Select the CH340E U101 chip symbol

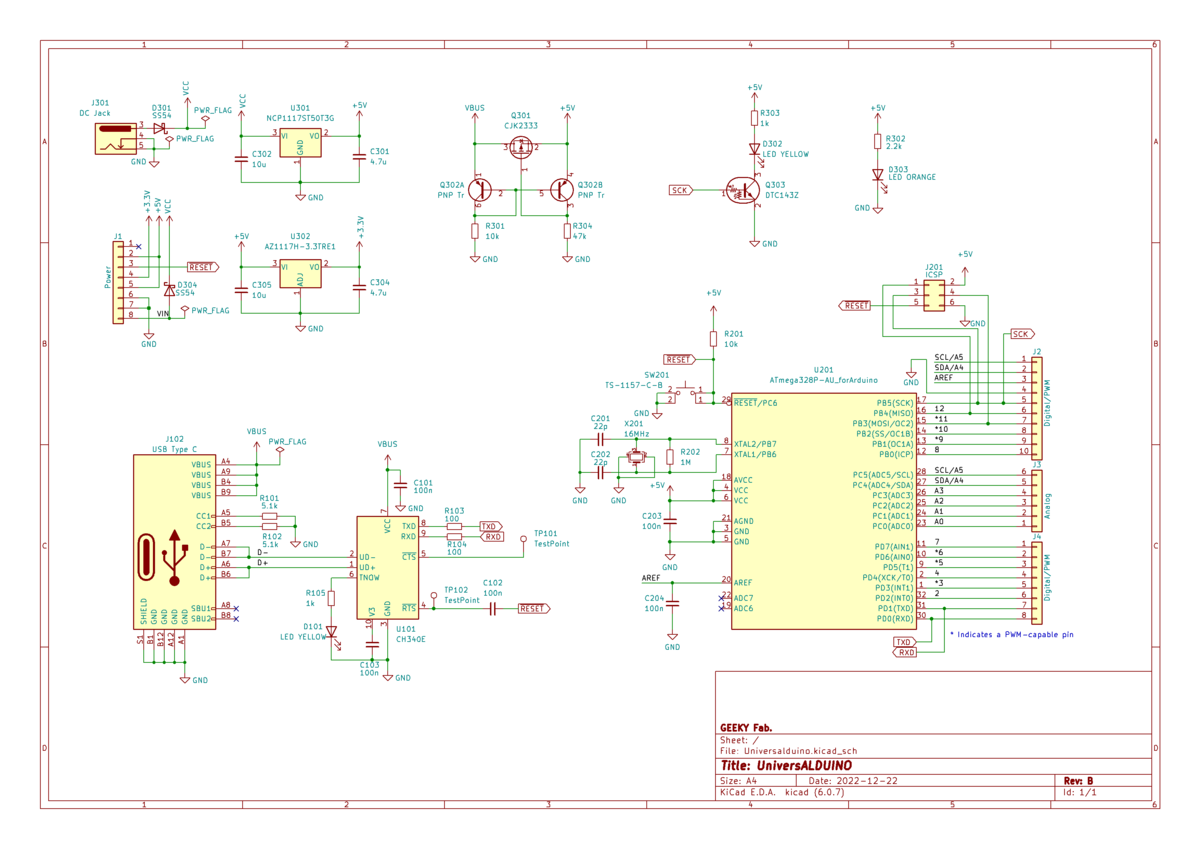[387, 566]
